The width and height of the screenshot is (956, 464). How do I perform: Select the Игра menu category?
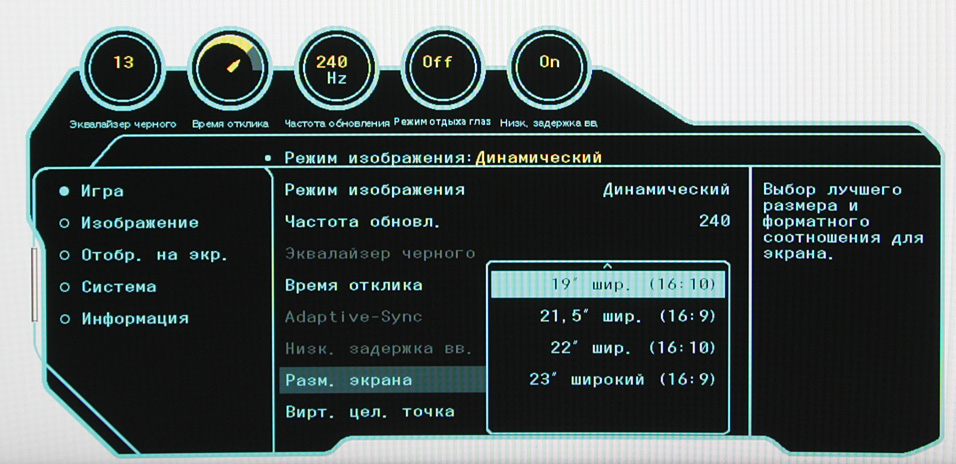tap(91, 191)
